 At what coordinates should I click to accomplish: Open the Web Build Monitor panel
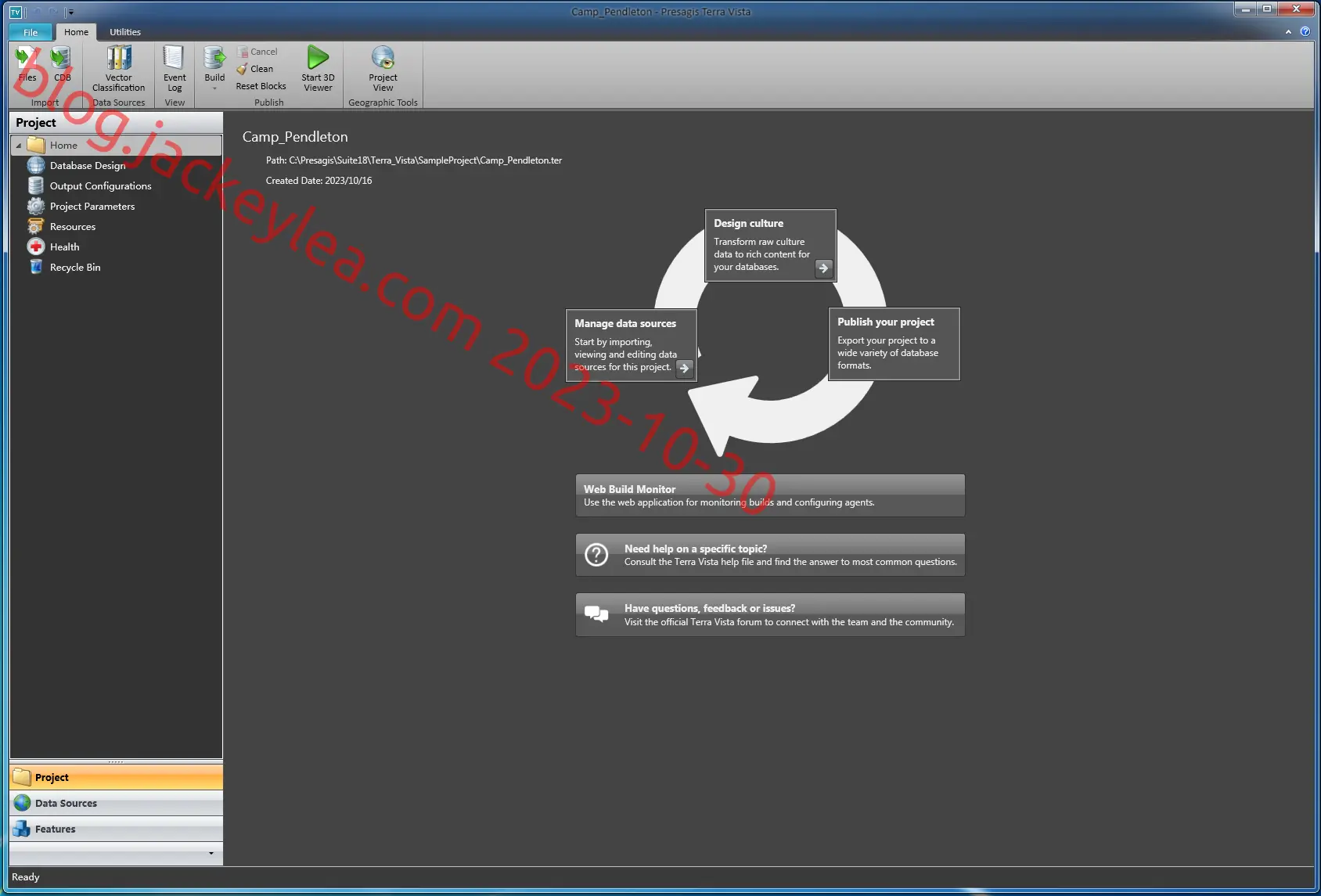(770, 495)
